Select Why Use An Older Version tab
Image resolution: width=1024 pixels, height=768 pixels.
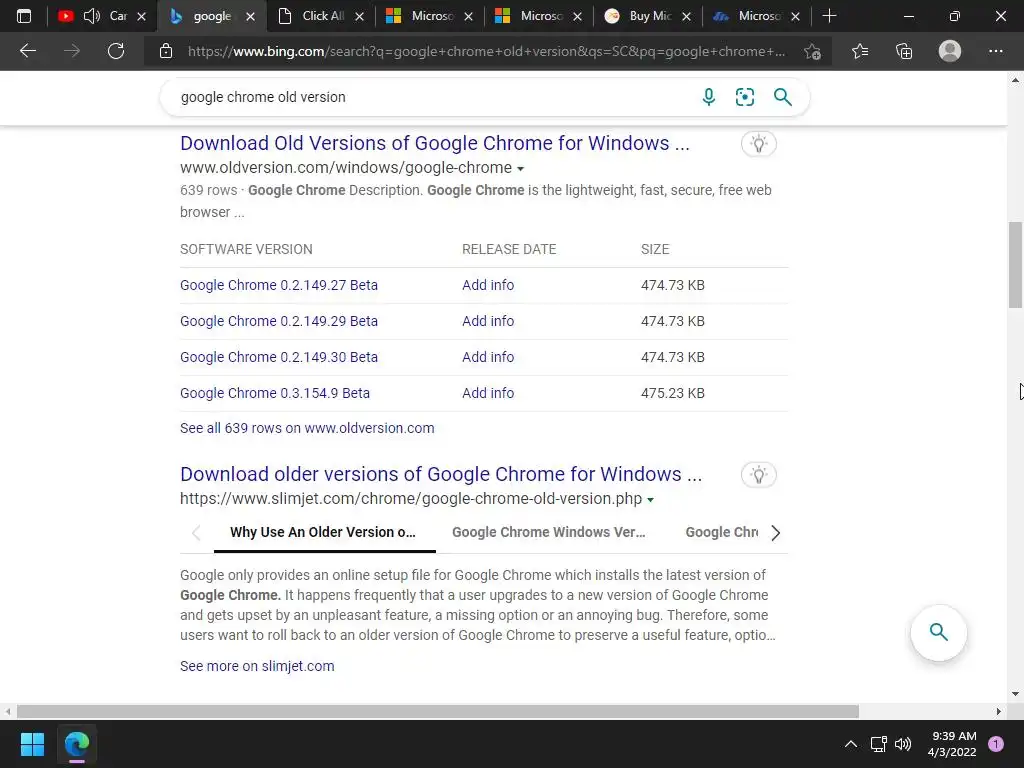coord(323,532)
